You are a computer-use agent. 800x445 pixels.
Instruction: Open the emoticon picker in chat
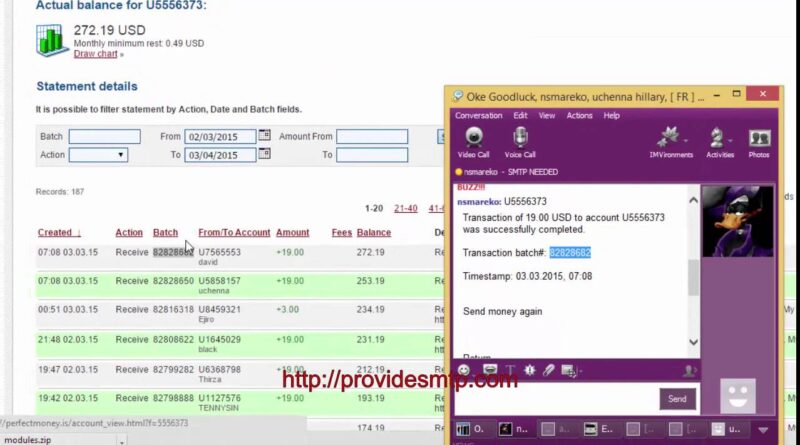(464, 370)
